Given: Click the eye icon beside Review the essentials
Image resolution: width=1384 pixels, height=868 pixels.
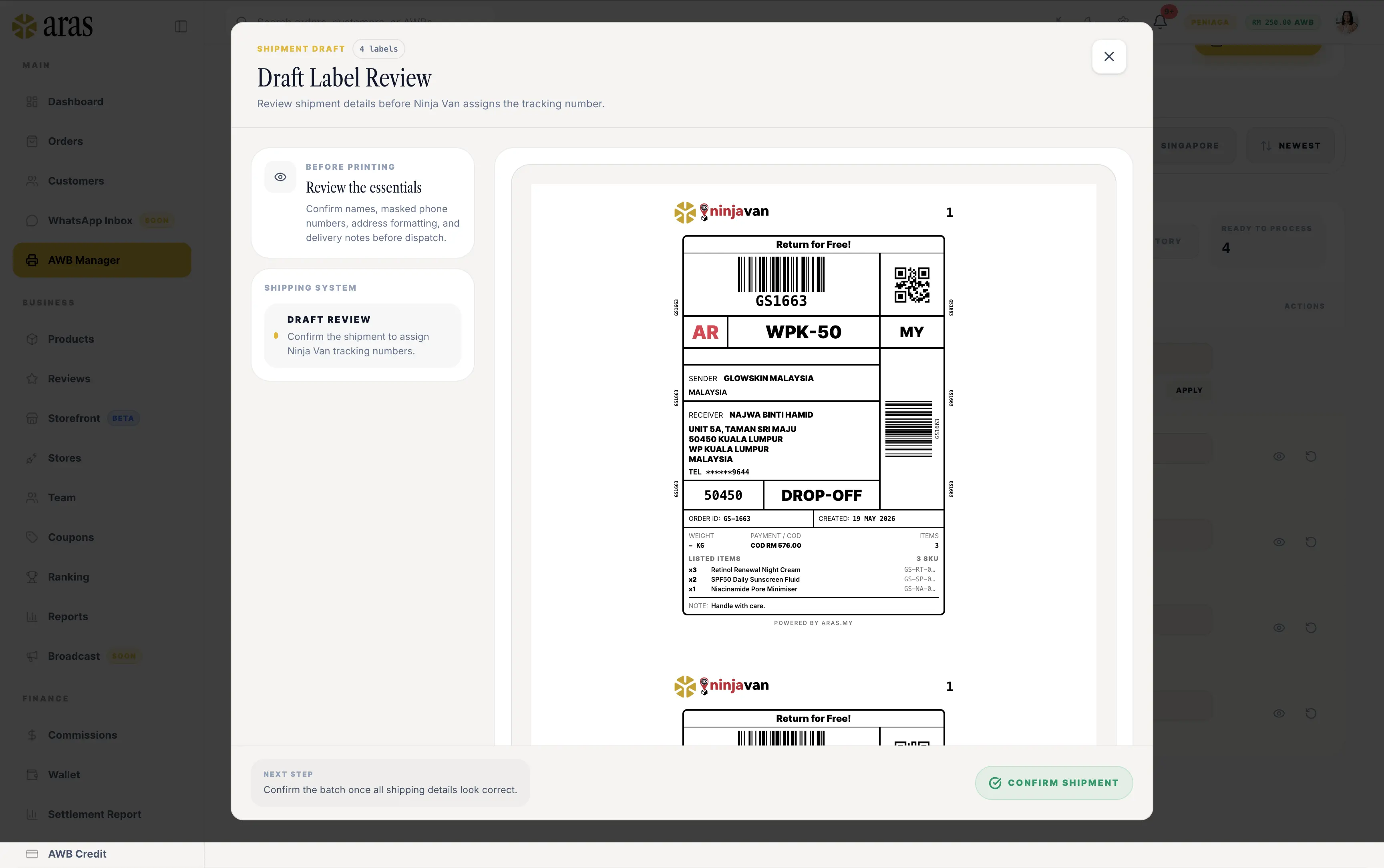Looking at the screenshot, I should tap(280, 177).
